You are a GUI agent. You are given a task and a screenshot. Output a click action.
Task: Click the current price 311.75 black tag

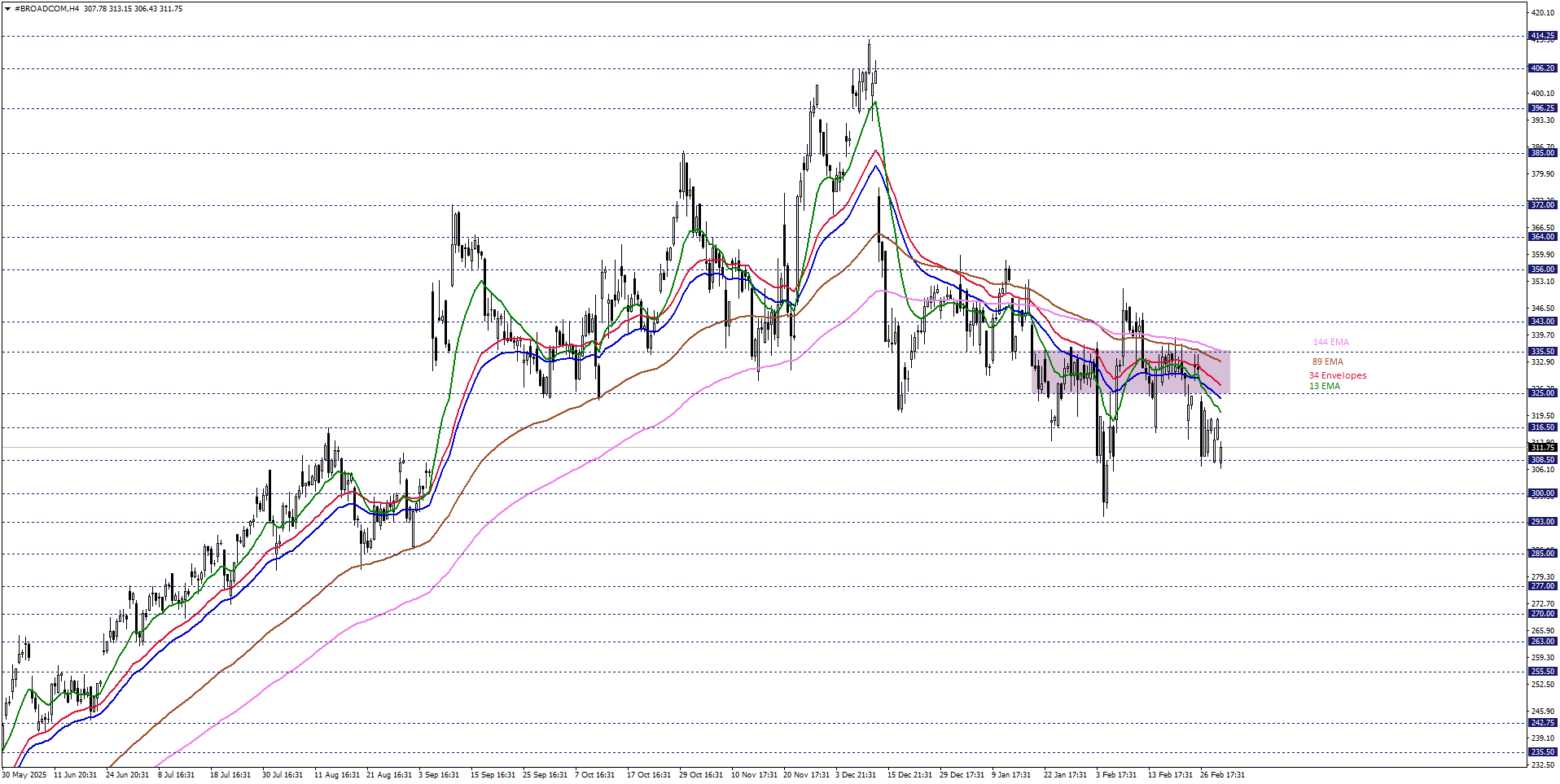point(1542,448)
